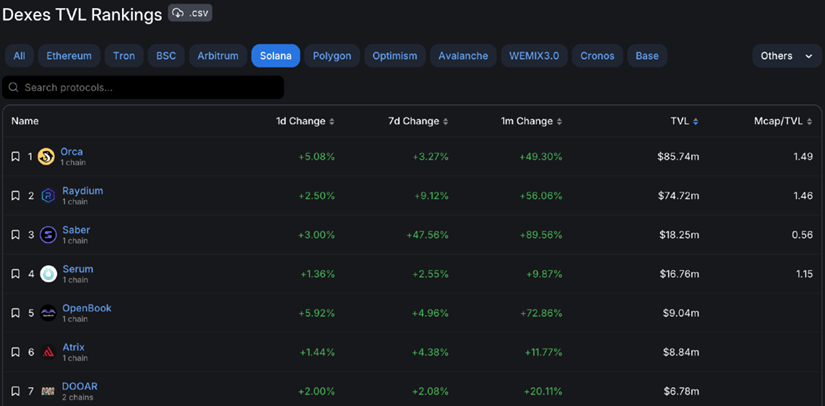Filter dexes by Optimism chain
This screenshot has height=406, width=825.
(x=395, y=56)
